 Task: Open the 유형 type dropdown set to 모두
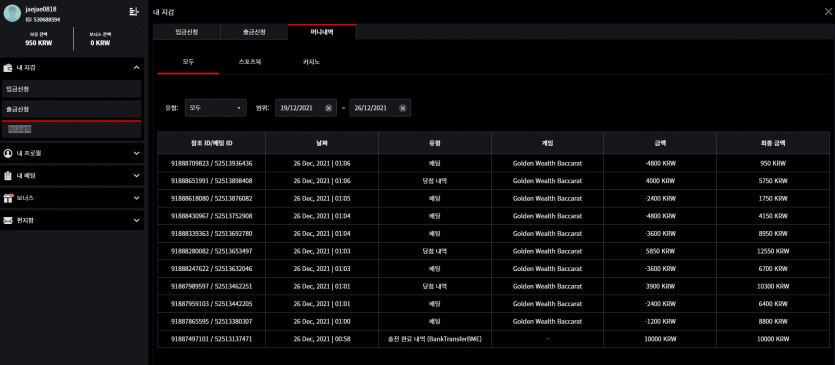[216, 108]
